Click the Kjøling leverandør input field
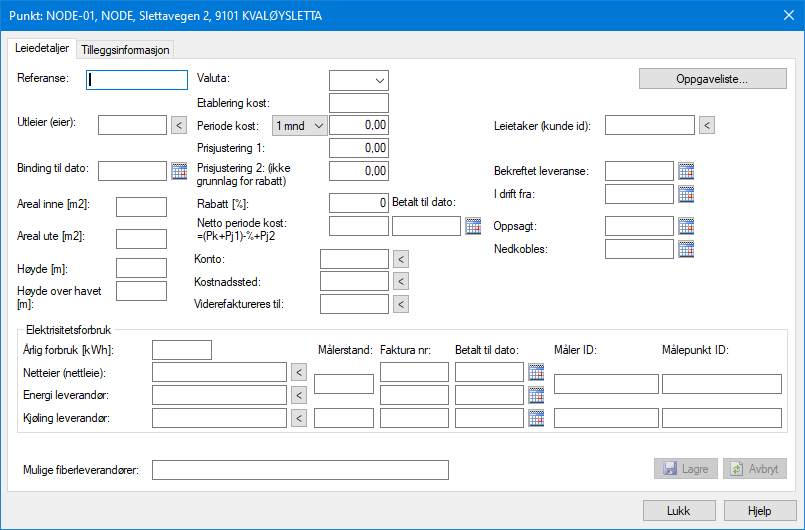Image resolution: width=805 pixels, height=530 pixels. (219, 418)
